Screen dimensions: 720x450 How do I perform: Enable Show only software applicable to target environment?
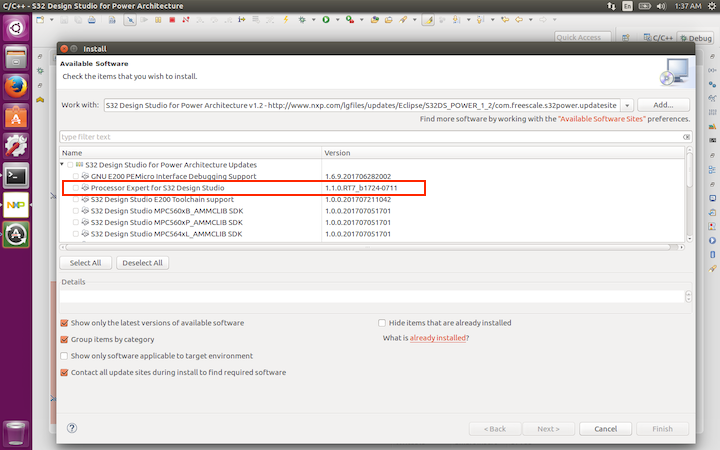point(64,356)
